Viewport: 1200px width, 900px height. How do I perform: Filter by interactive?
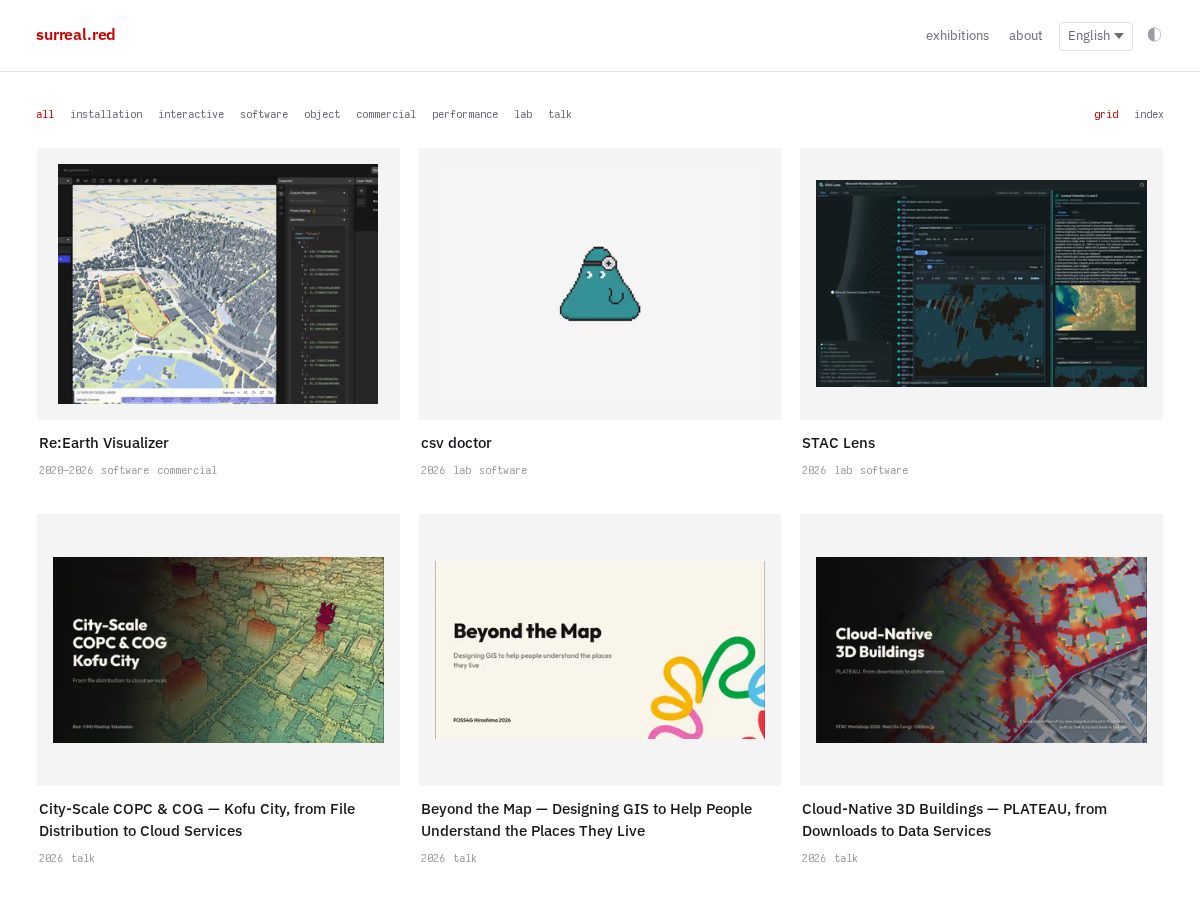coord(191,114)
